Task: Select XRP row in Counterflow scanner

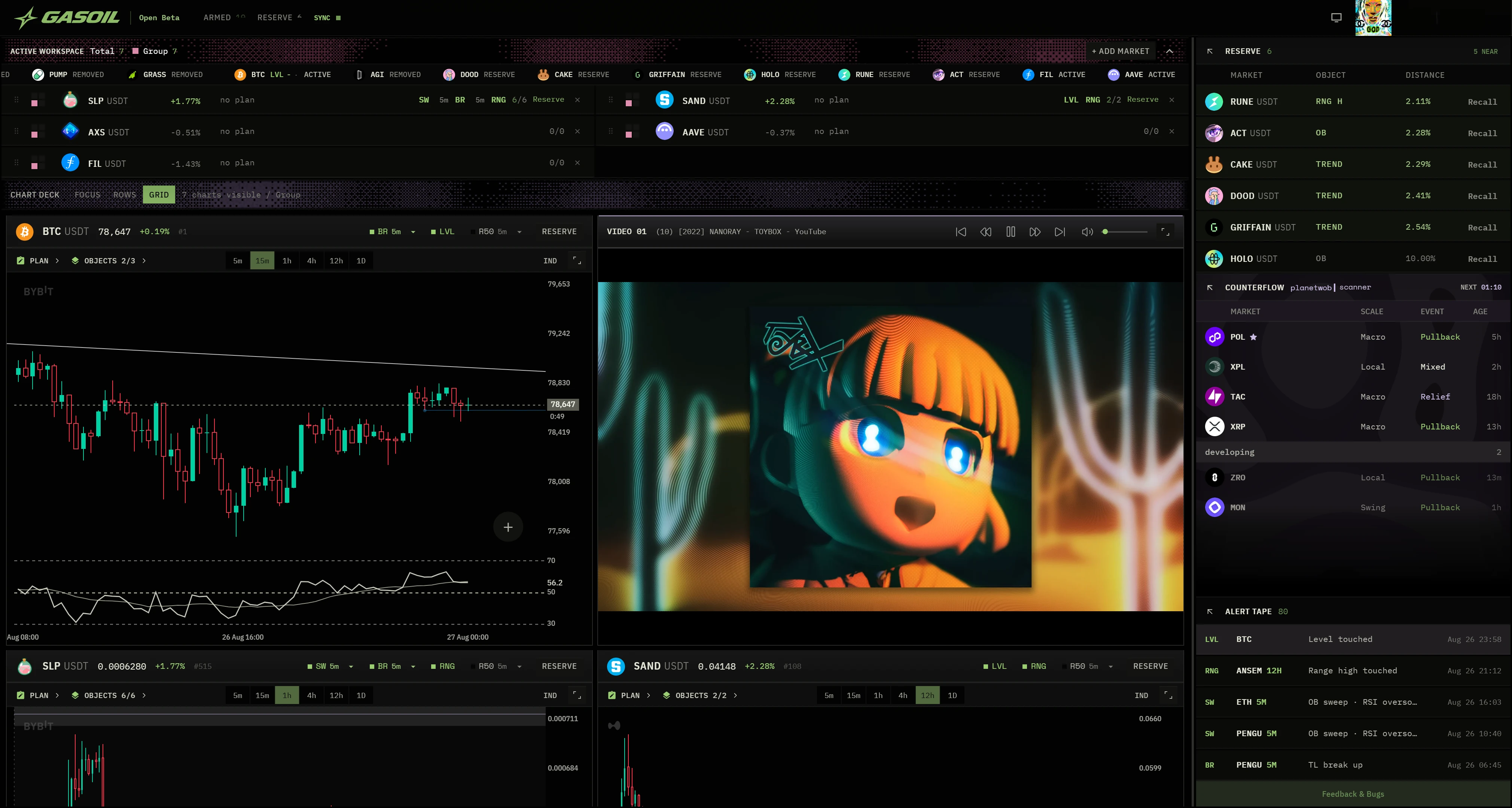Action: click(x=1352, y=426)
